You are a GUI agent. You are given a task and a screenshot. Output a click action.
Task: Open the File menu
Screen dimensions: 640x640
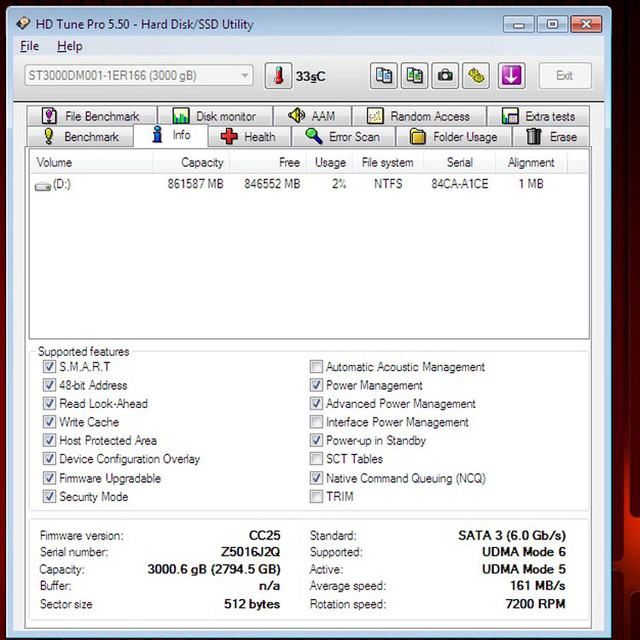29,46
